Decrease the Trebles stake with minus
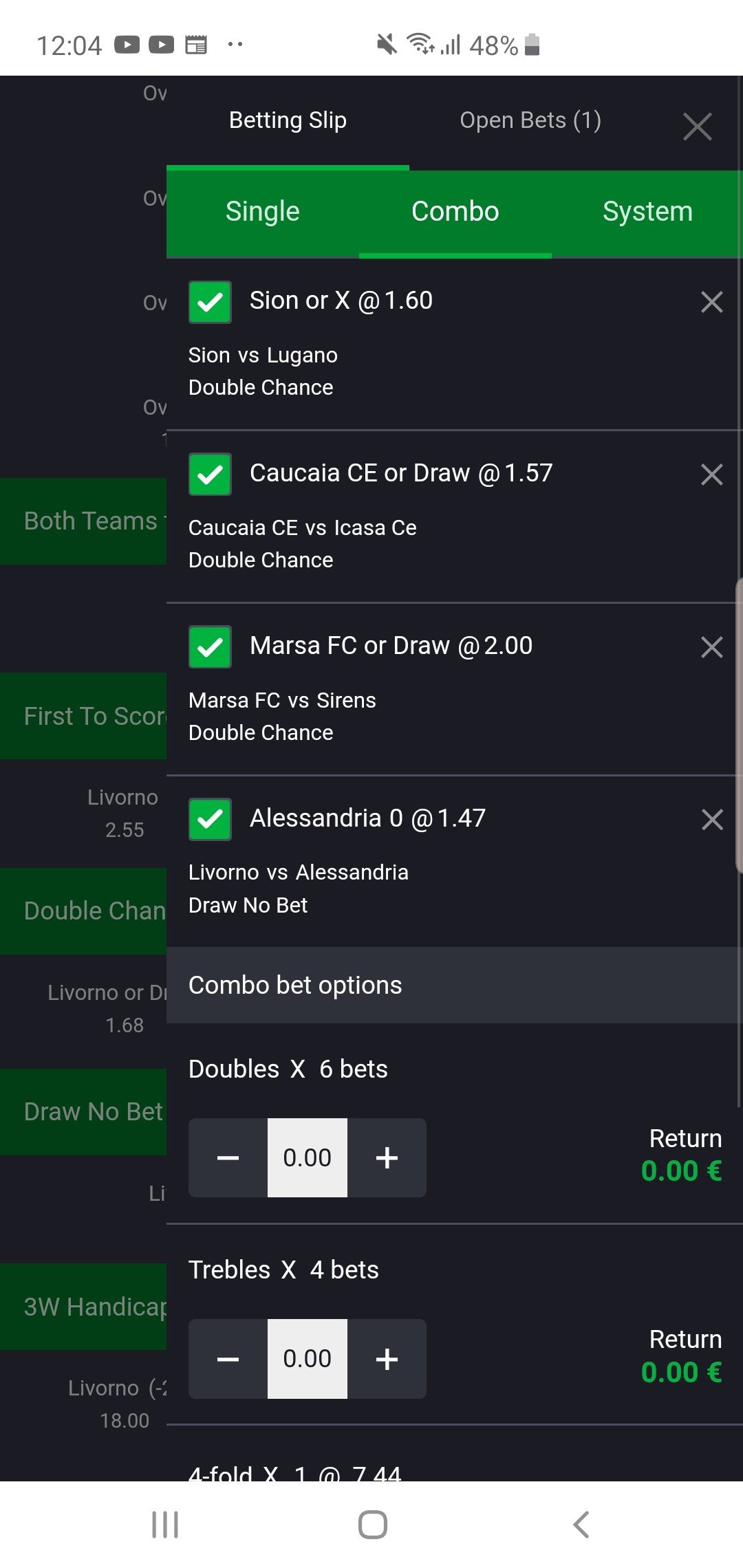The width and height of the screenshot is (743, 1568). tap(228, 1359)
